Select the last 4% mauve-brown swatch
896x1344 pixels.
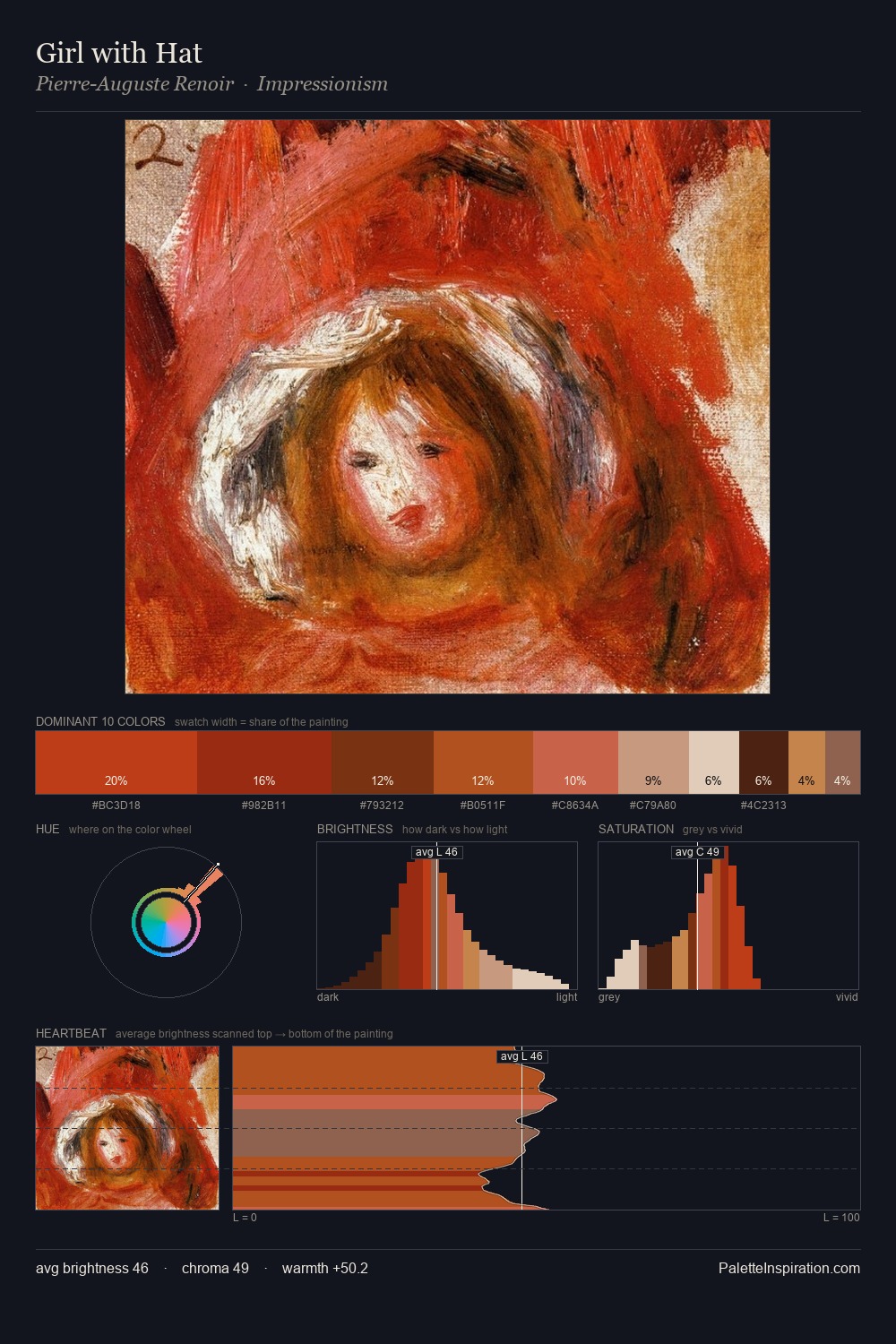[842, 762]
